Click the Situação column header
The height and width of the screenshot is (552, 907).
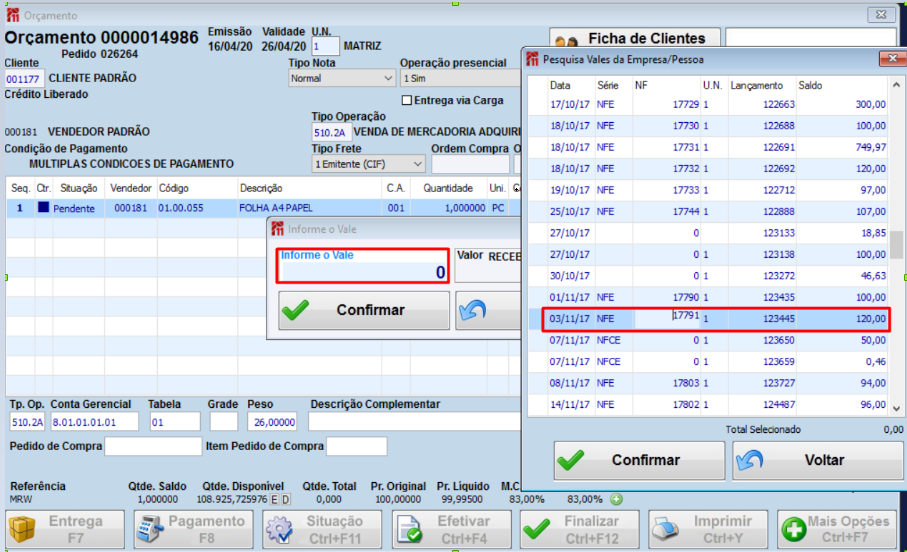point(79,188)
